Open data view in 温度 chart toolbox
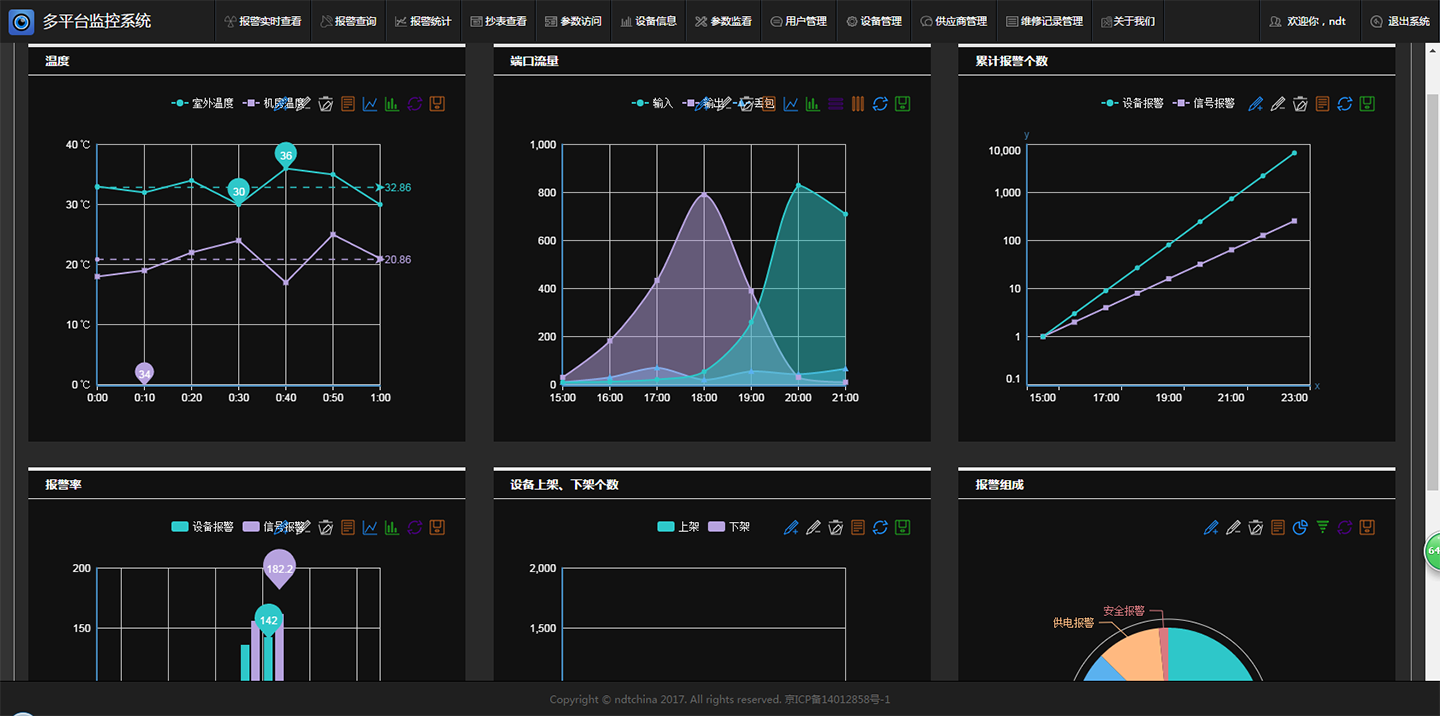The height and width of the screenshot is (716, 1440). pyautogui.click(x=348, y=103)
